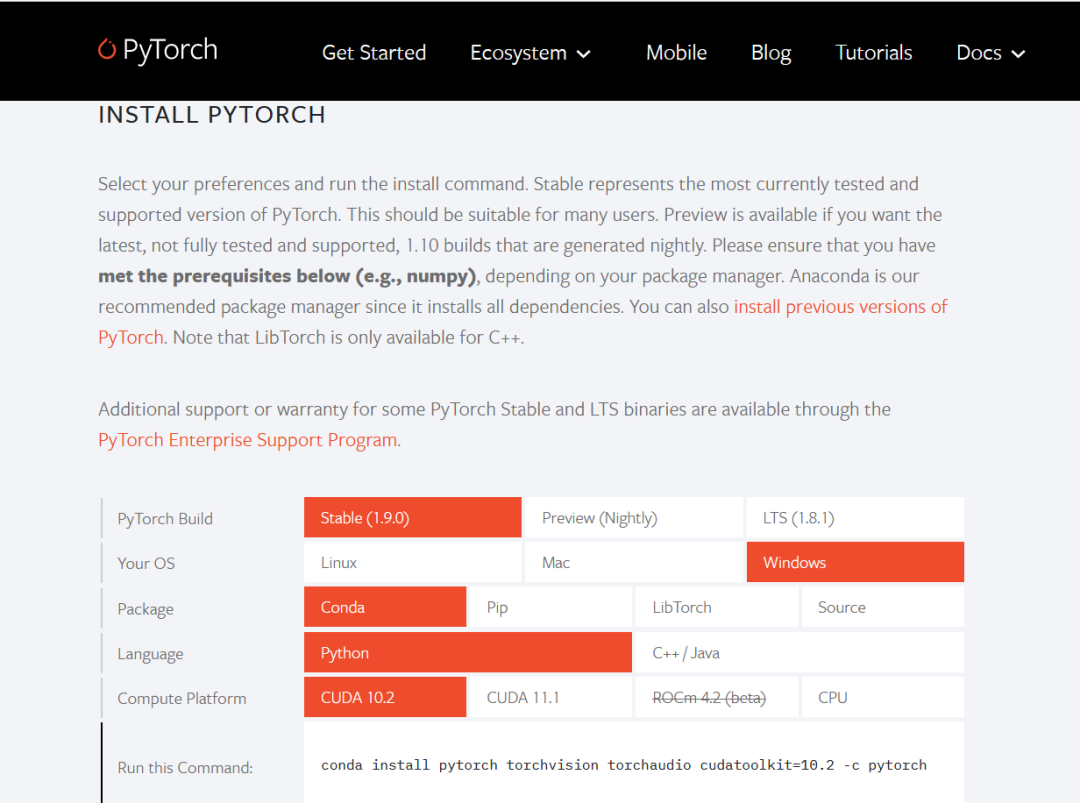Select Mac as your OS
Screen dimensions: 1080x803
point(634,562)
